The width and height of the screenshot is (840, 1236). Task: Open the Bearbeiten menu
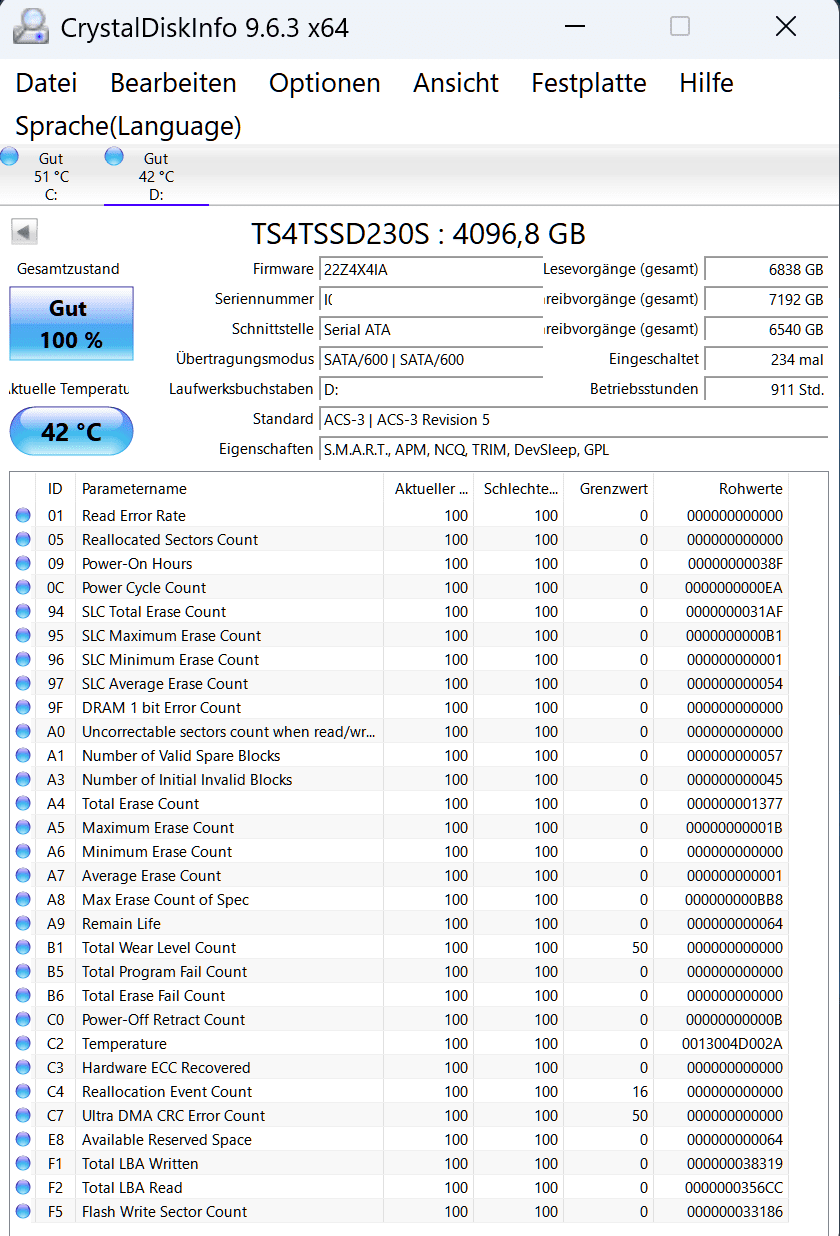[x=173, y=83]
